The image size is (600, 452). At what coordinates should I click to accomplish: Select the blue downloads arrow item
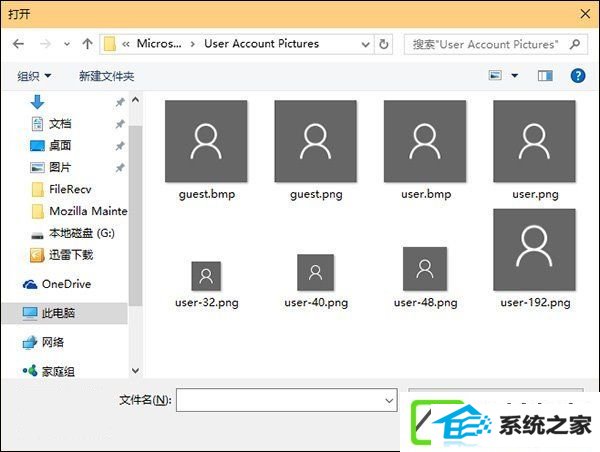37,102
